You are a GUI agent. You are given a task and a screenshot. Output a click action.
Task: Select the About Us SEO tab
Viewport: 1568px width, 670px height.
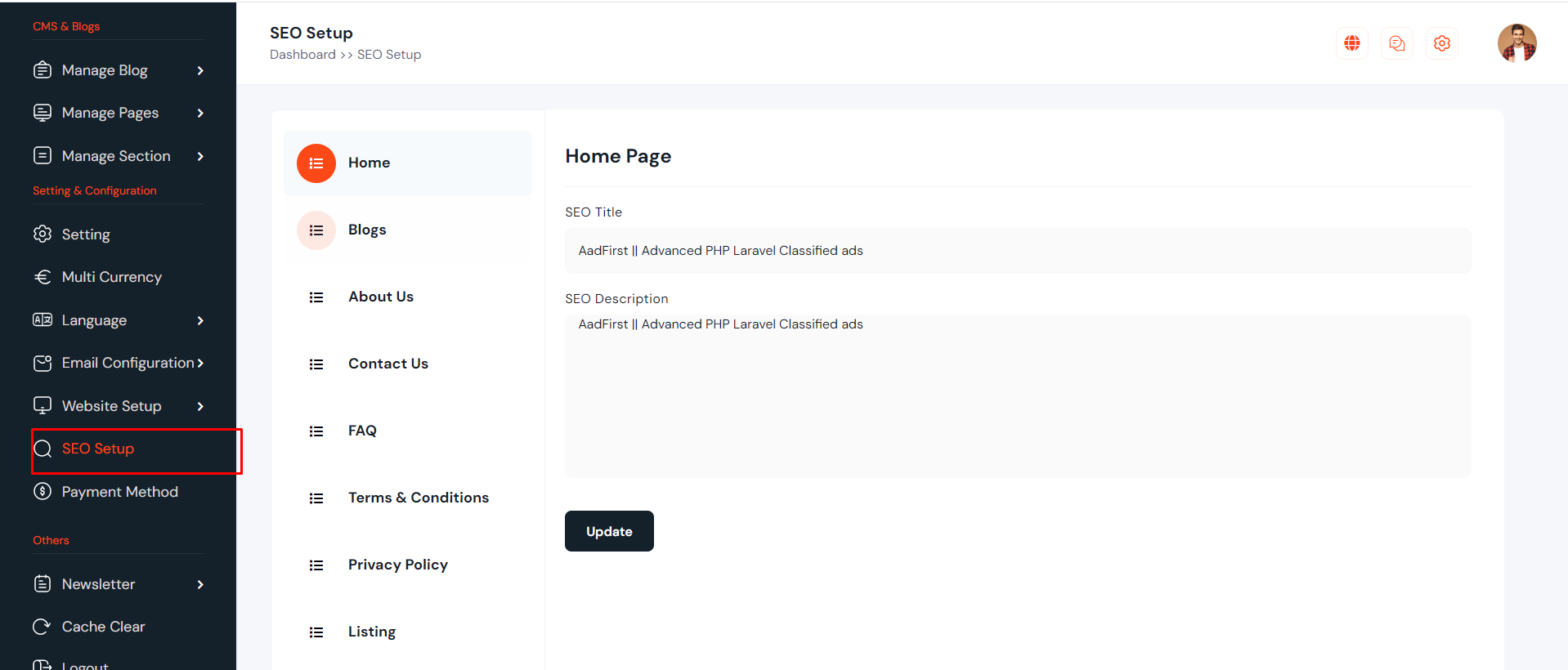[380, 297]
